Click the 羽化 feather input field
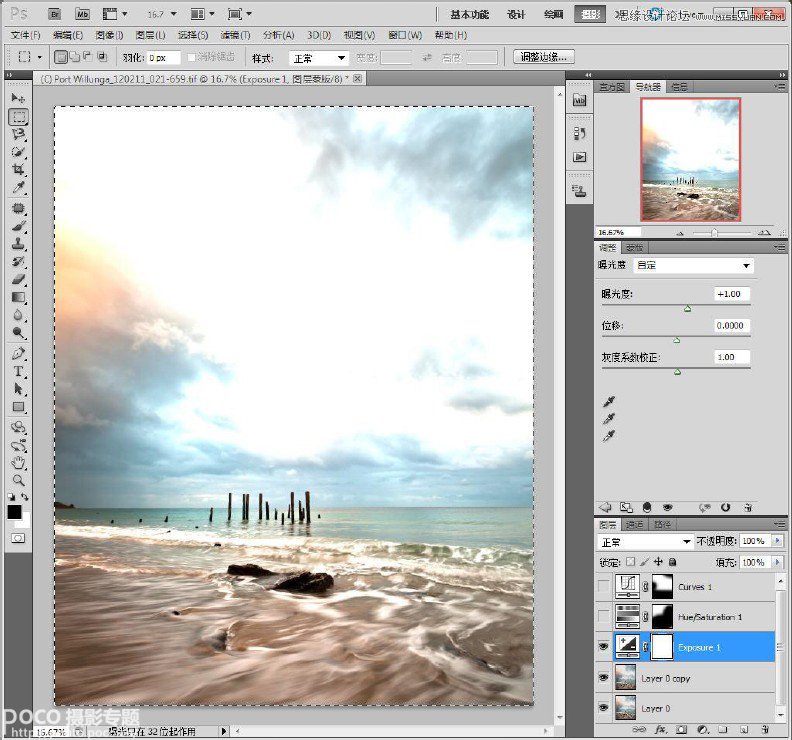 [x=164, y=58]
